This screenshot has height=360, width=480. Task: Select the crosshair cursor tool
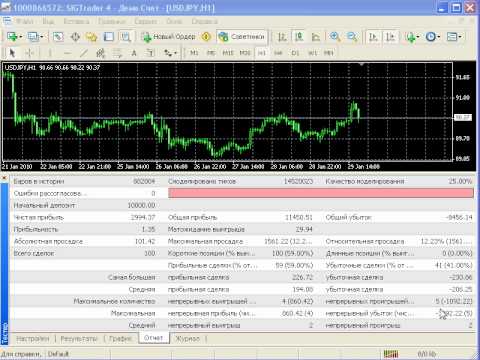click(29, 53)
